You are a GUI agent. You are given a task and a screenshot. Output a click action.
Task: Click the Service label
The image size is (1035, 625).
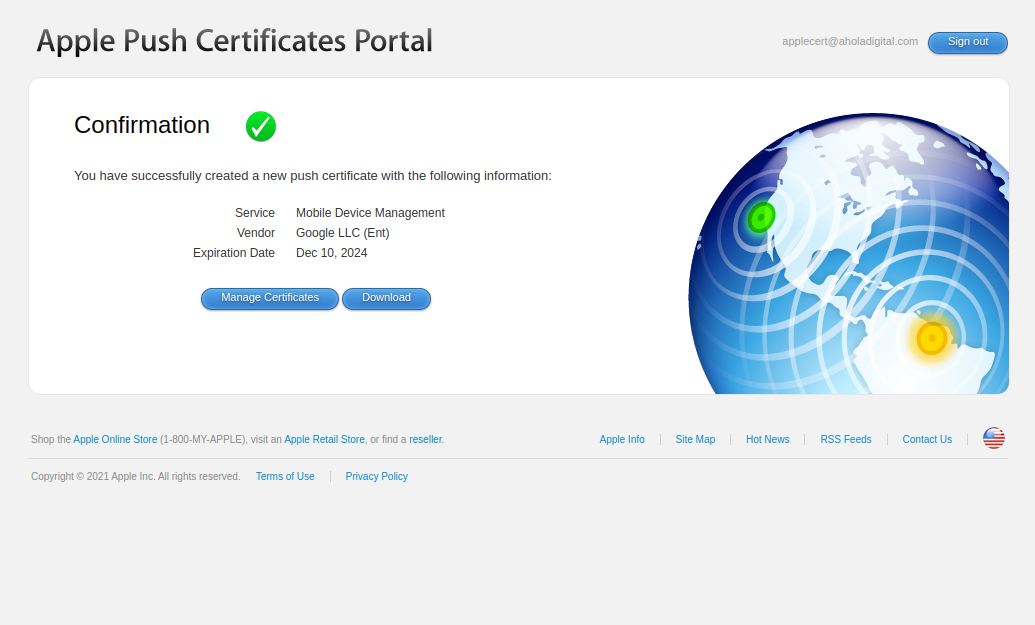[255, 213]
